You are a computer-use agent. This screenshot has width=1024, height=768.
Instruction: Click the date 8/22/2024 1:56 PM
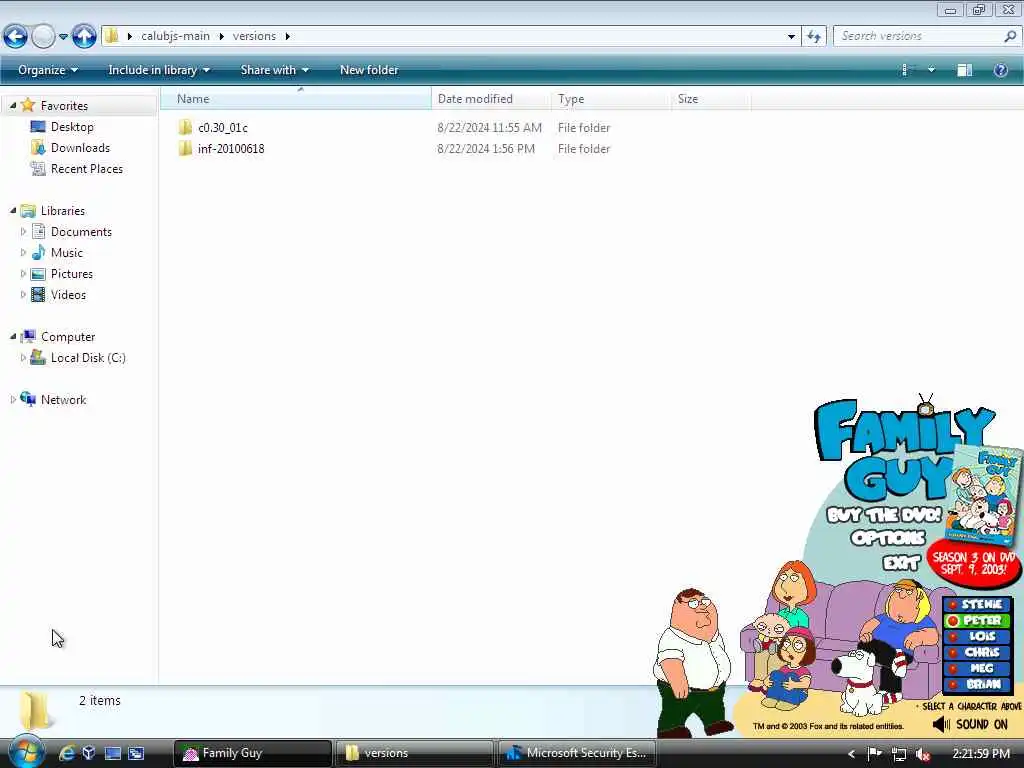[486, 148]
